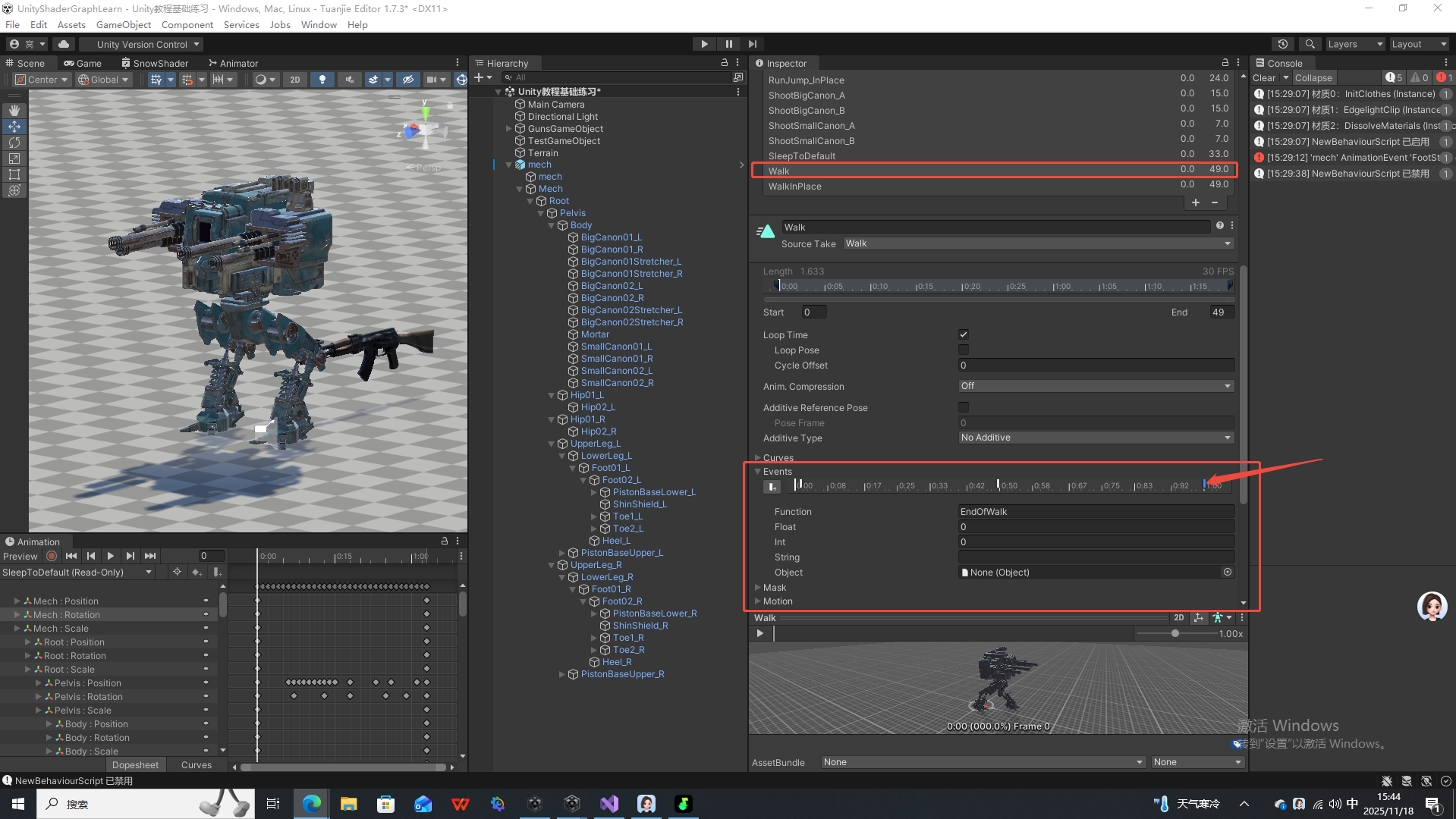Select Directional Light in Hierarchy

pyautogui.click(x=562, y=116)
